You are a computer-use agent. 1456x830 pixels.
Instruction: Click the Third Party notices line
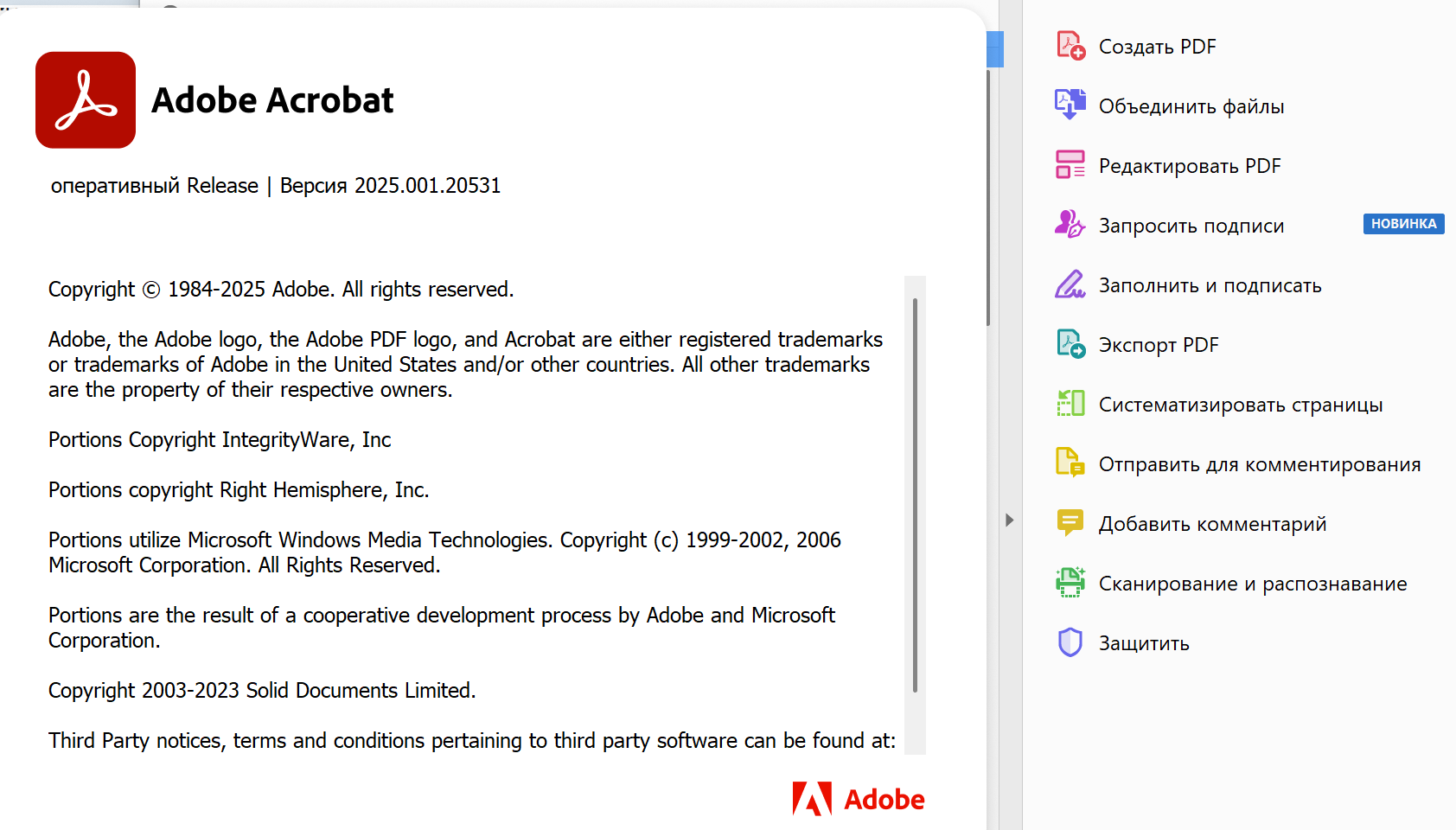[x=472, y=741]
